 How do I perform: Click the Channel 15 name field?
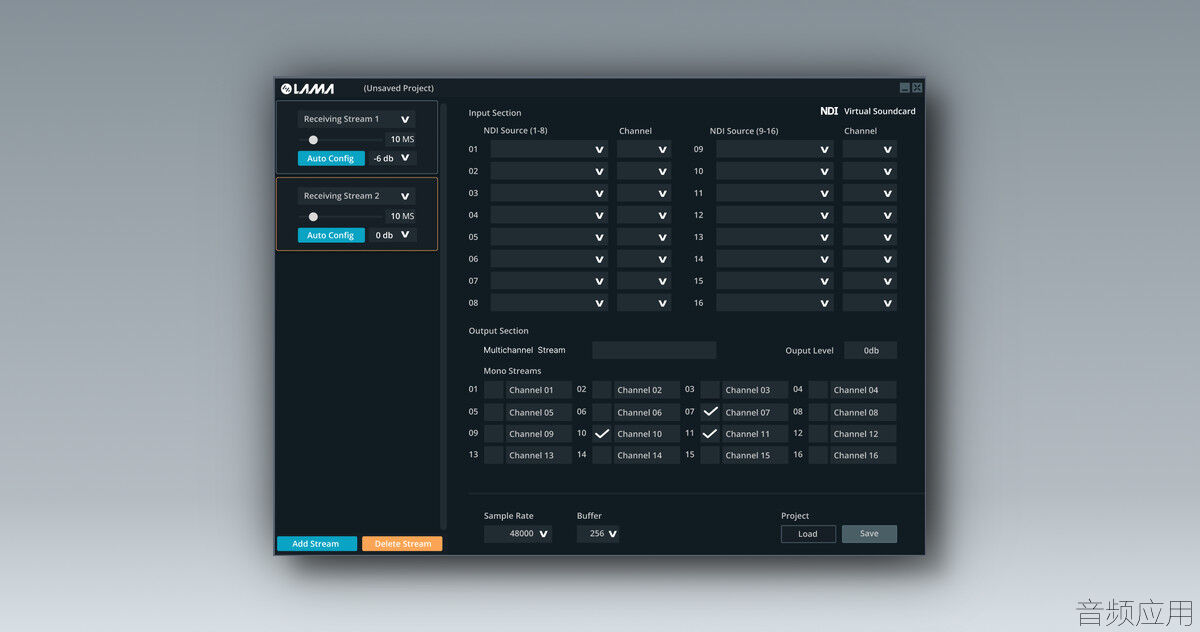coord(755,455)
